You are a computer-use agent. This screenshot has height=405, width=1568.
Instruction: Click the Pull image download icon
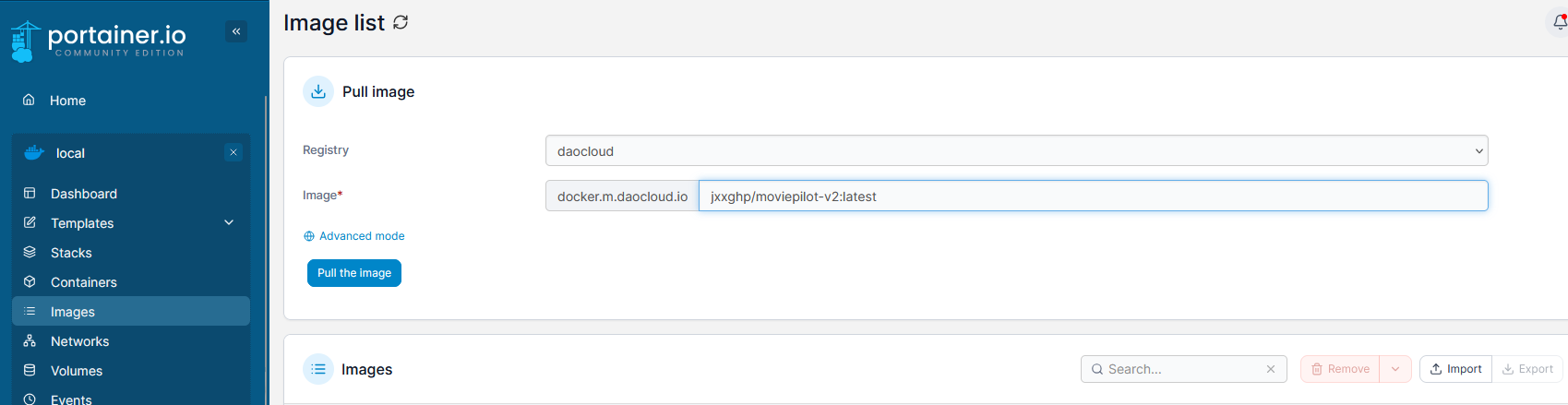point(318,91)
